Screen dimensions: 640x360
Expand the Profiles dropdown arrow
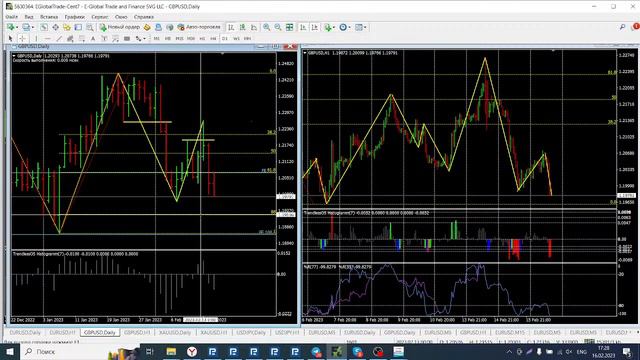33,27
